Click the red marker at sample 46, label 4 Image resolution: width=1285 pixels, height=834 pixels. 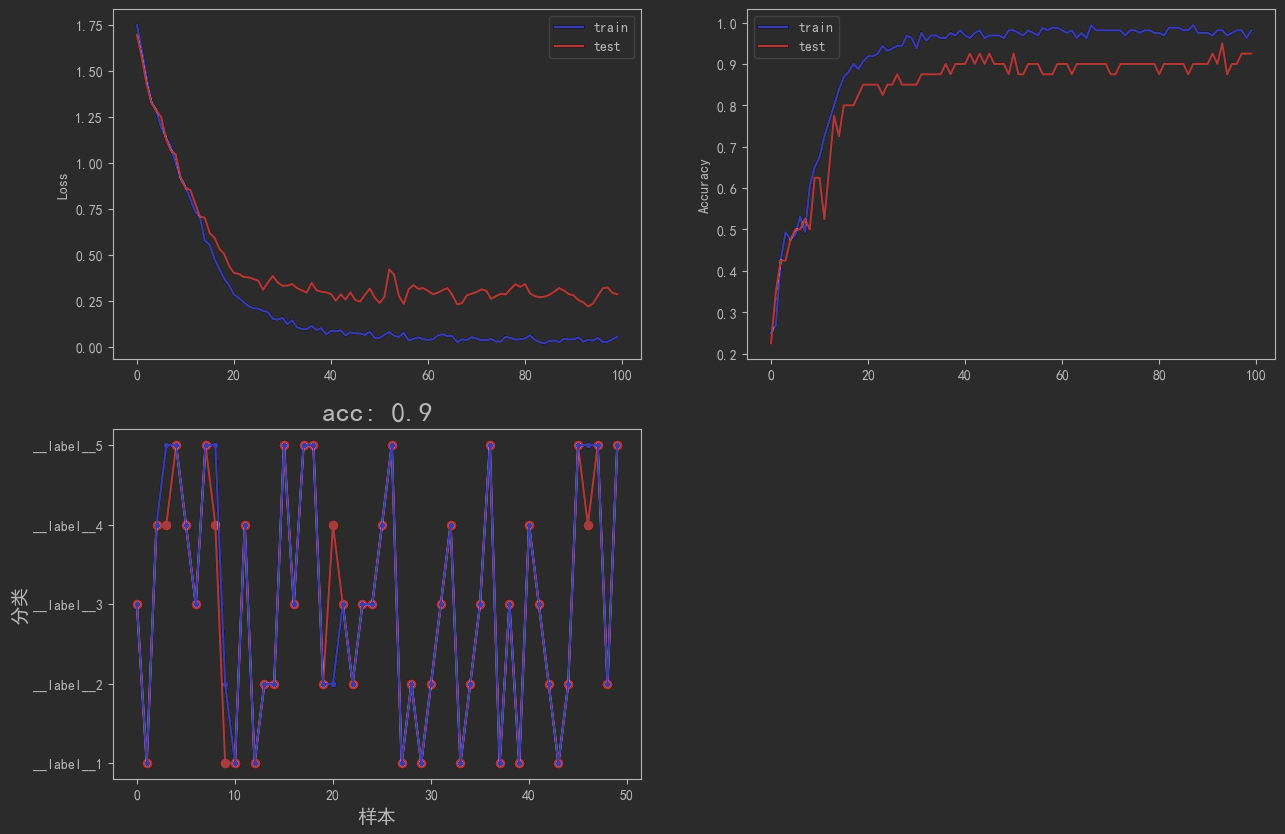pos(588,525)
